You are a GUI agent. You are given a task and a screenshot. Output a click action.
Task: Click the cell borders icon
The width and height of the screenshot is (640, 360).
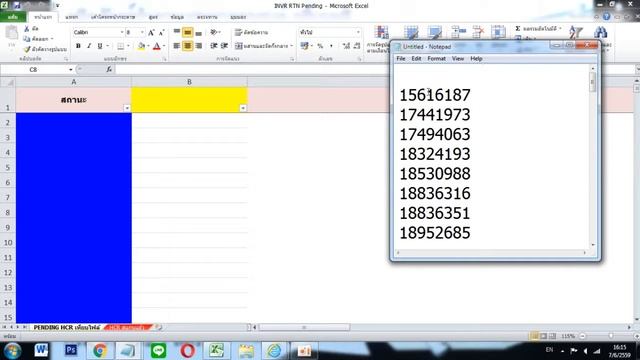click(121, 46)
